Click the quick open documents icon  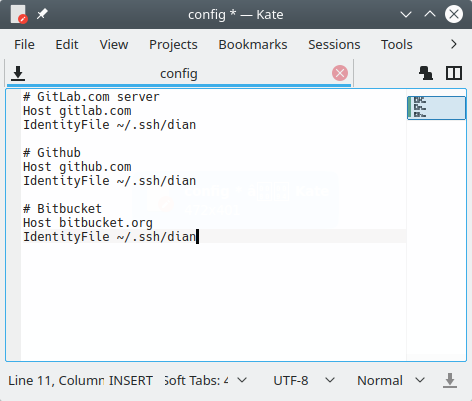(426, 73)
